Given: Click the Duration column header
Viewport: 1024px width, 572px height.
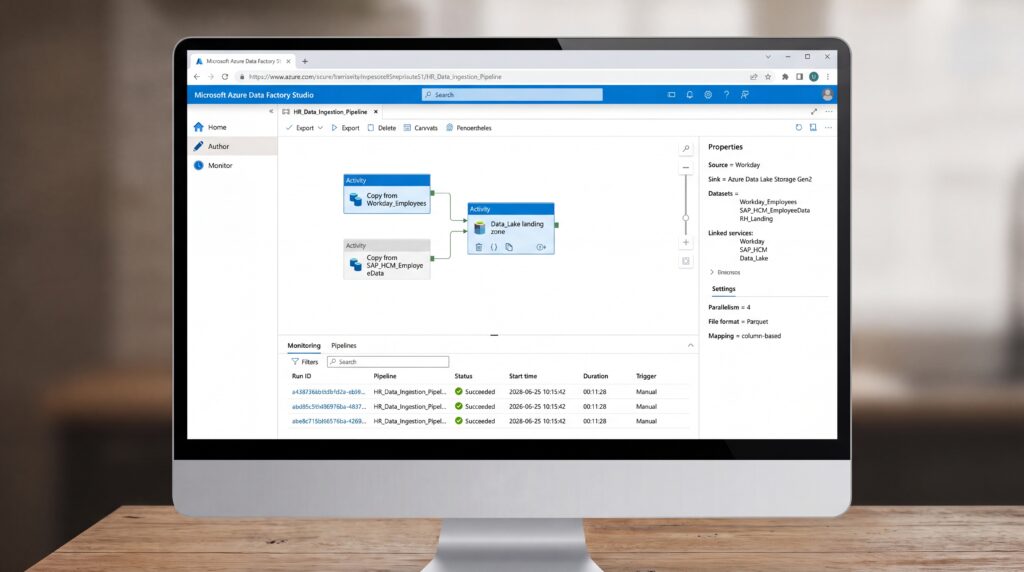Looking at the screenshot, I should point(595,376).
